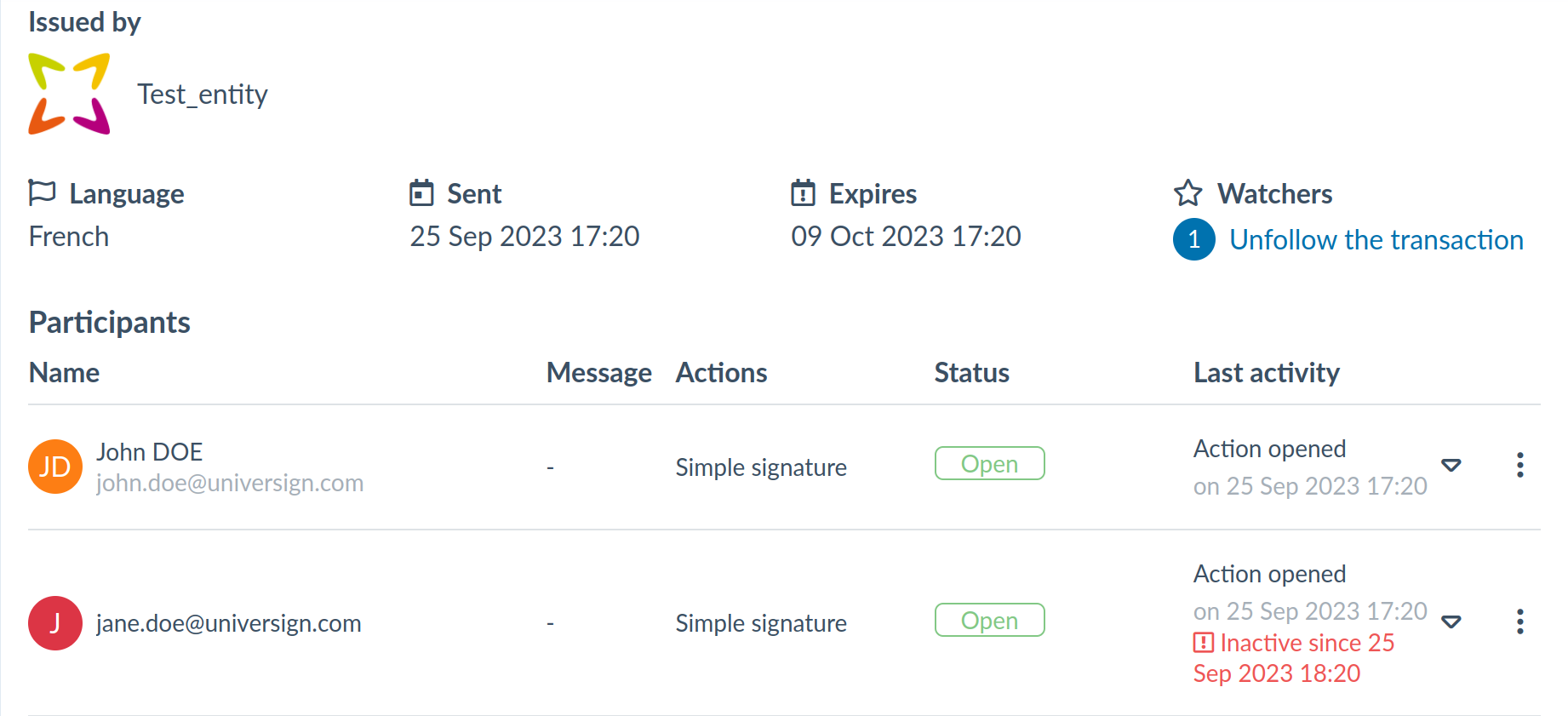Open John DOE's three-dot options menu
This screenshot has width=1568, height=716.
pos(1519,465)
